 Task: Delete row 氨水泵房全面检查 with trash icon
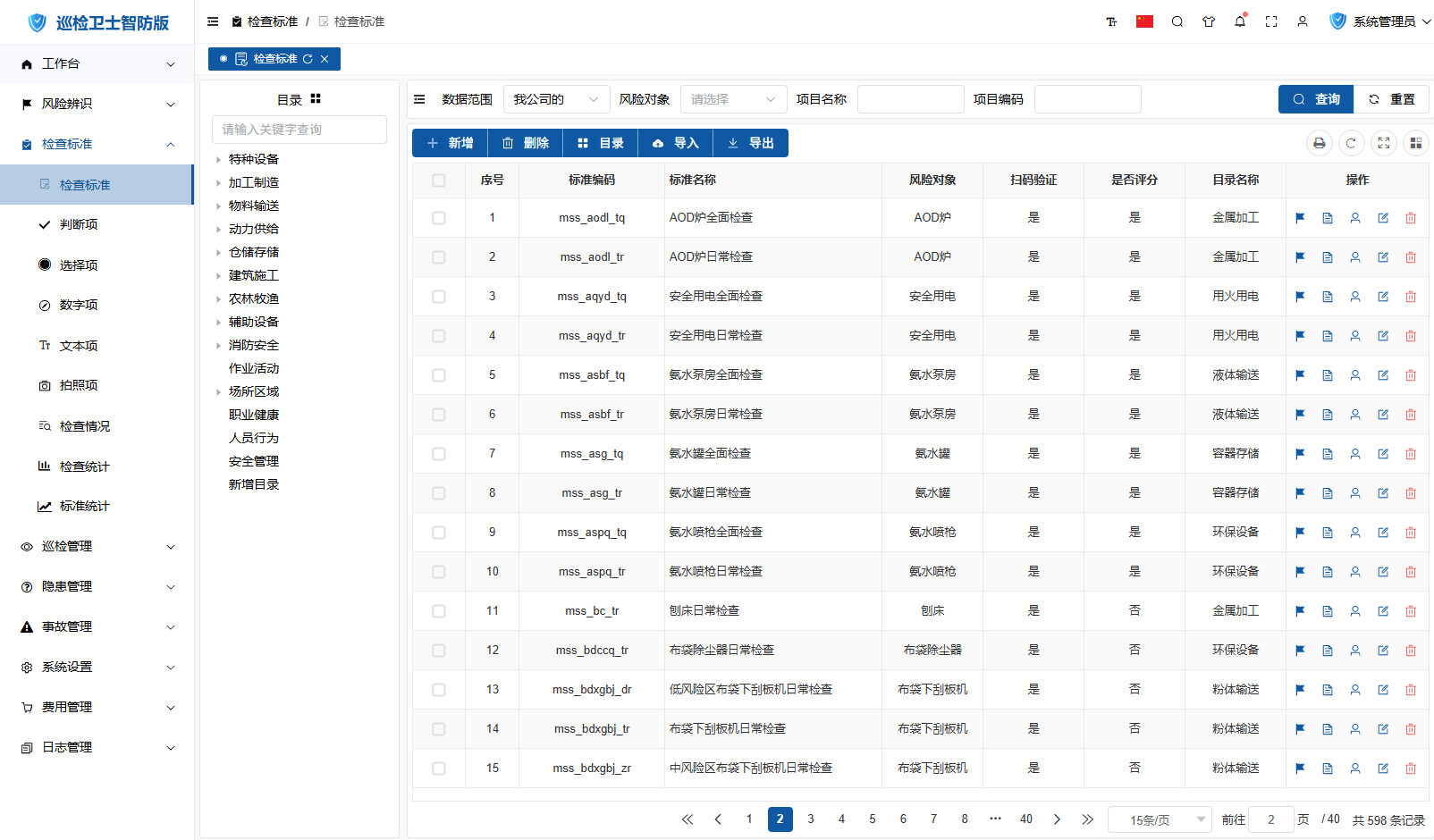1411,375
